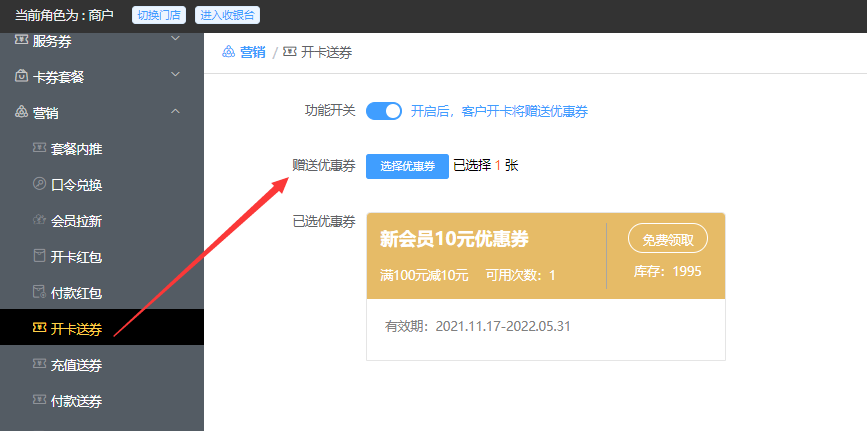The image size is (867, 431).
Task: Click the 满100元减10元 text
Action: (x=424, y=275)
